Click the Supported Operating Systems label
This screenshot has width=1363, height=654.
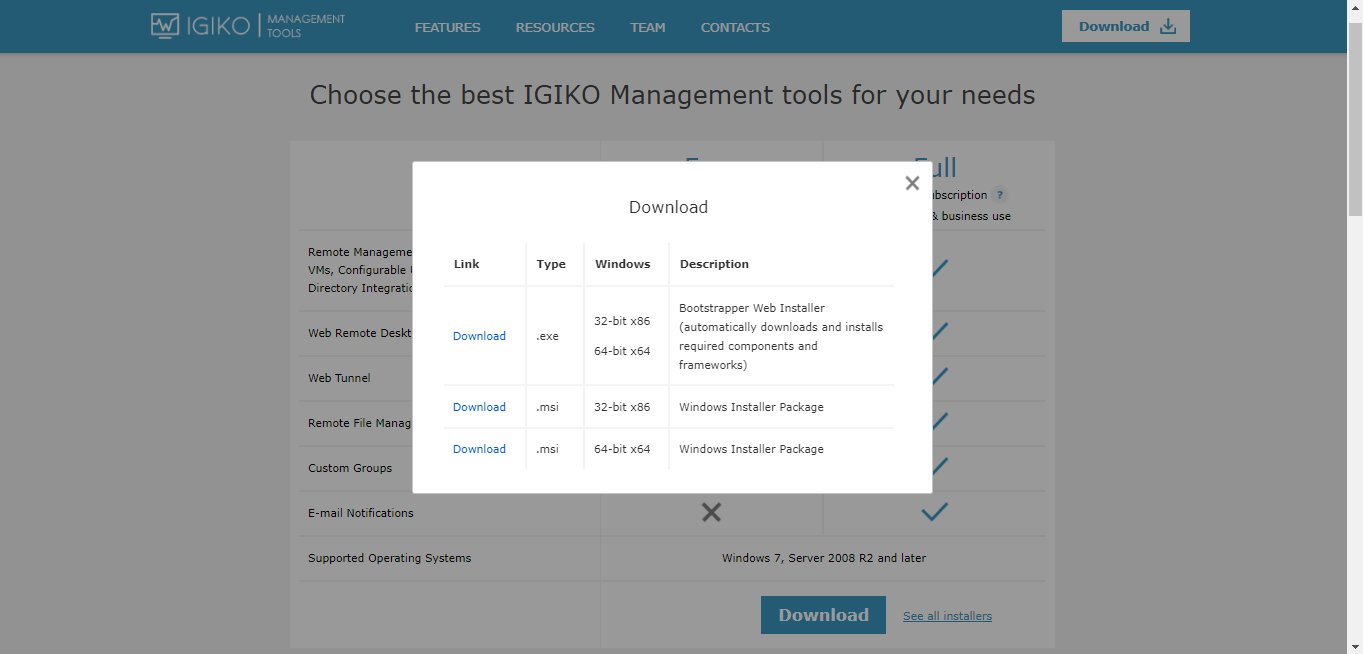389,558
